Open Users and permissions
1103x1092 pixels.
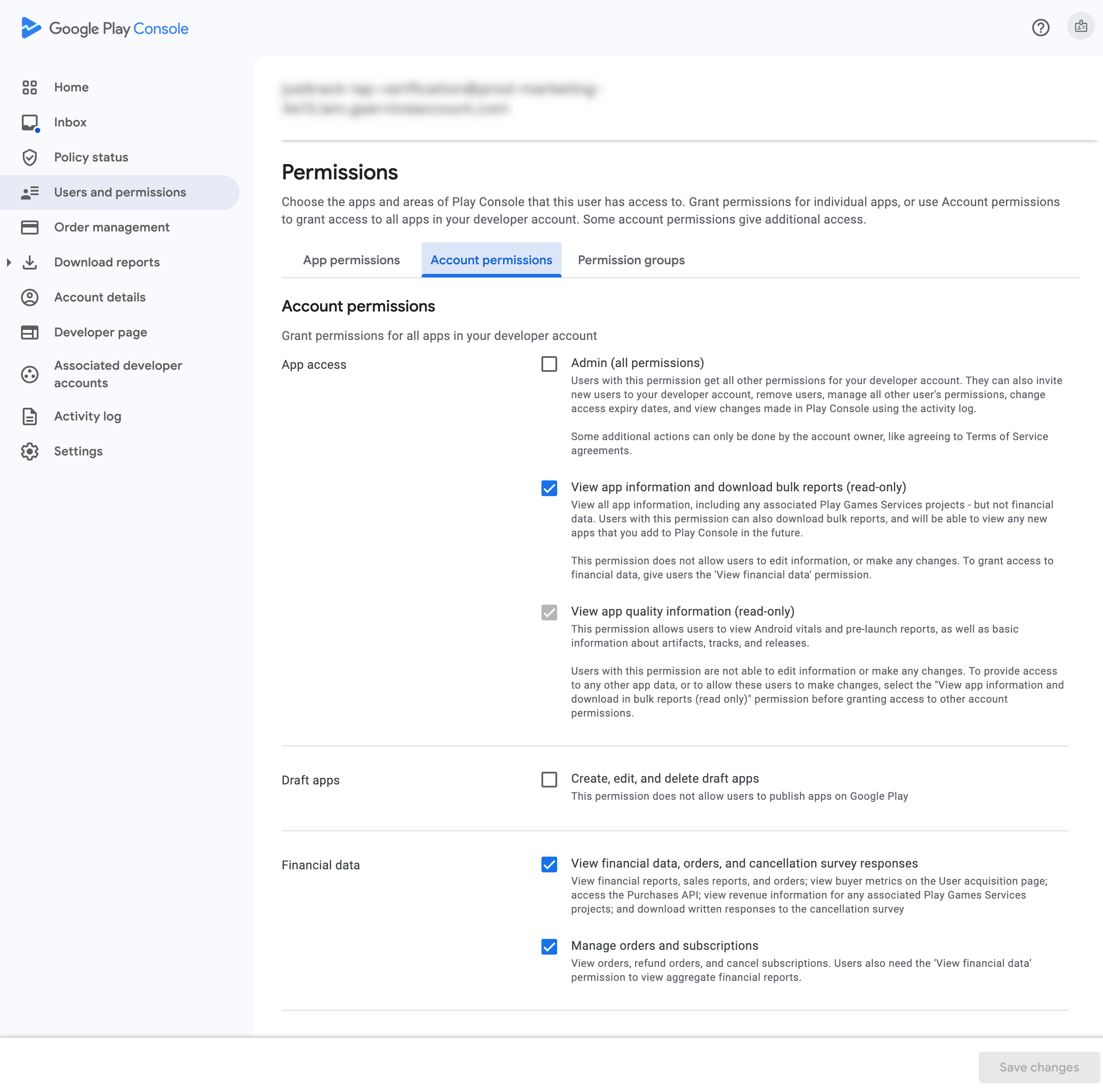click(x=120, y=192)
